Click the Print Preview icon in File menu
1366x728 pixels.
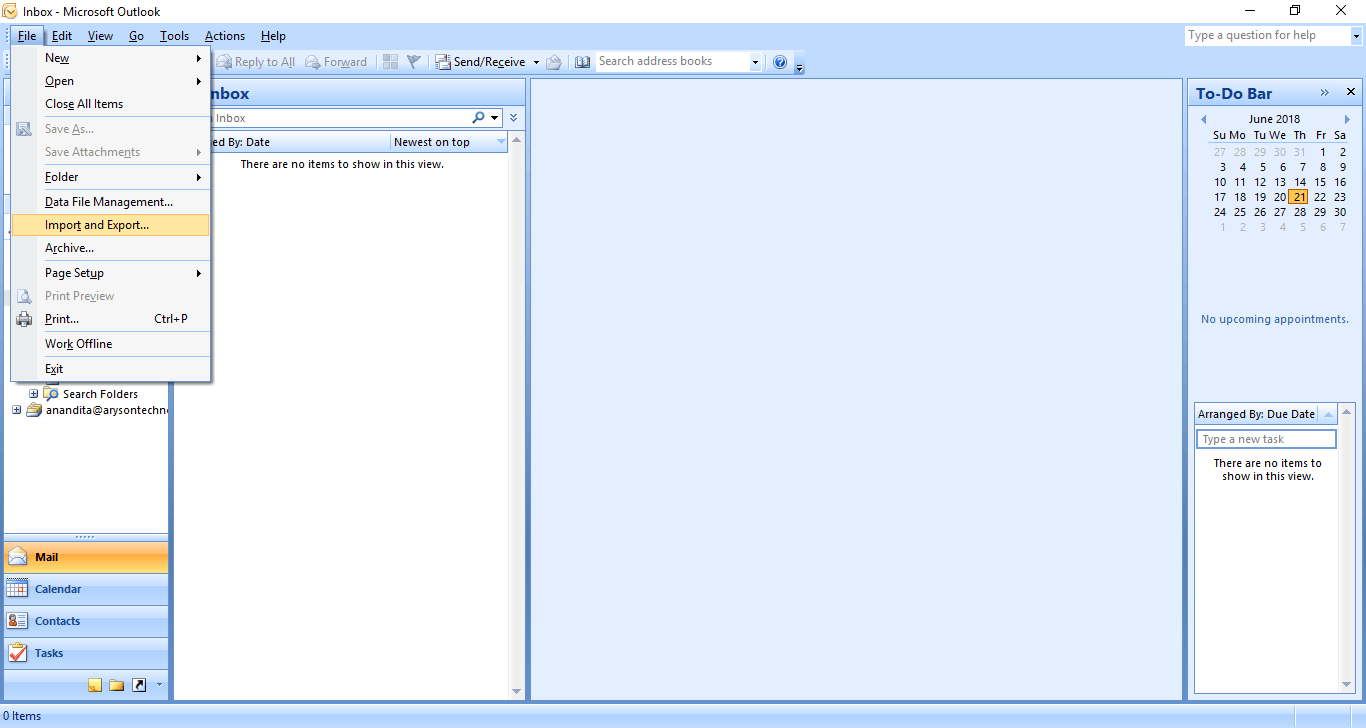pyautogui.click(x=25, y=296)
